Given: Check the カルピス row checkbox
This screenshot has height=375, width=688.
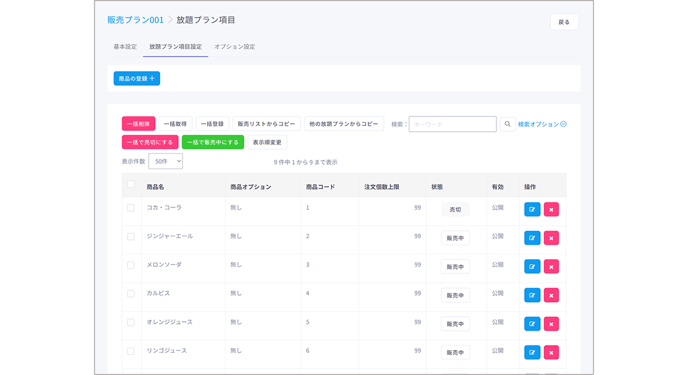Looking at the screenshot, I should [x=131, y=293].
